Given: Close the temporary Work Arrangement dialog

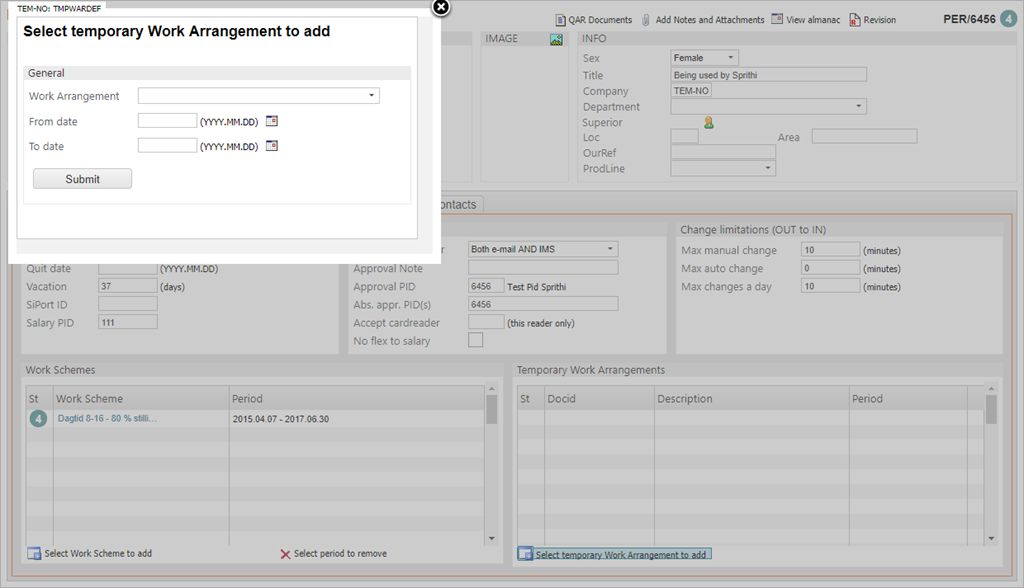Looking at the screenshot, I should coord(441,8).
